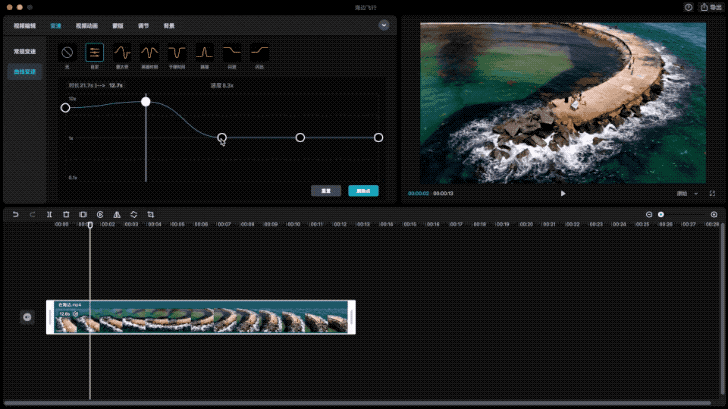Switch to the Video Animation tab

[87, 26]
